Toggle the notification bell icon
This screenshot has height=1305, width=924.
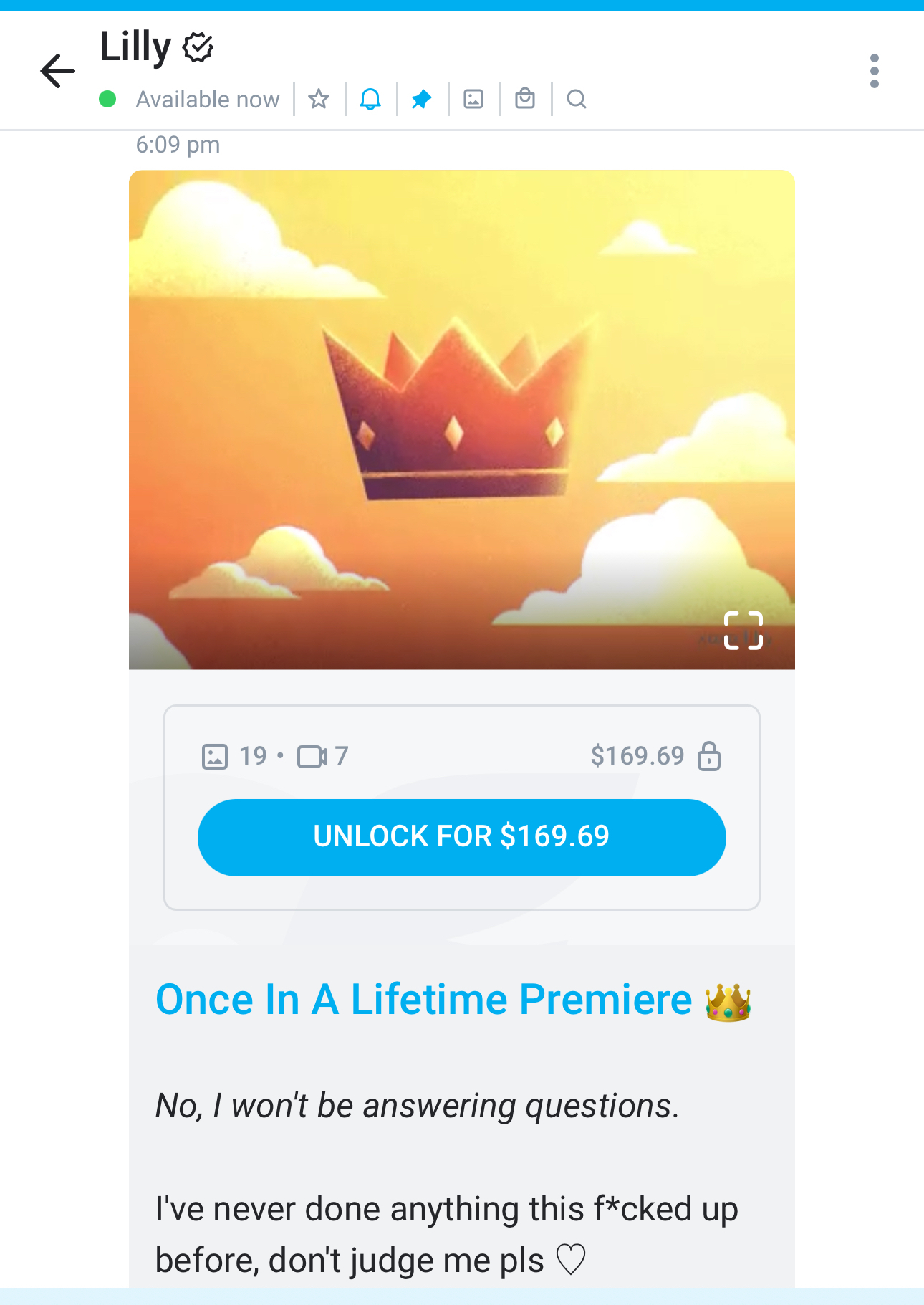(x=370, y=99)
